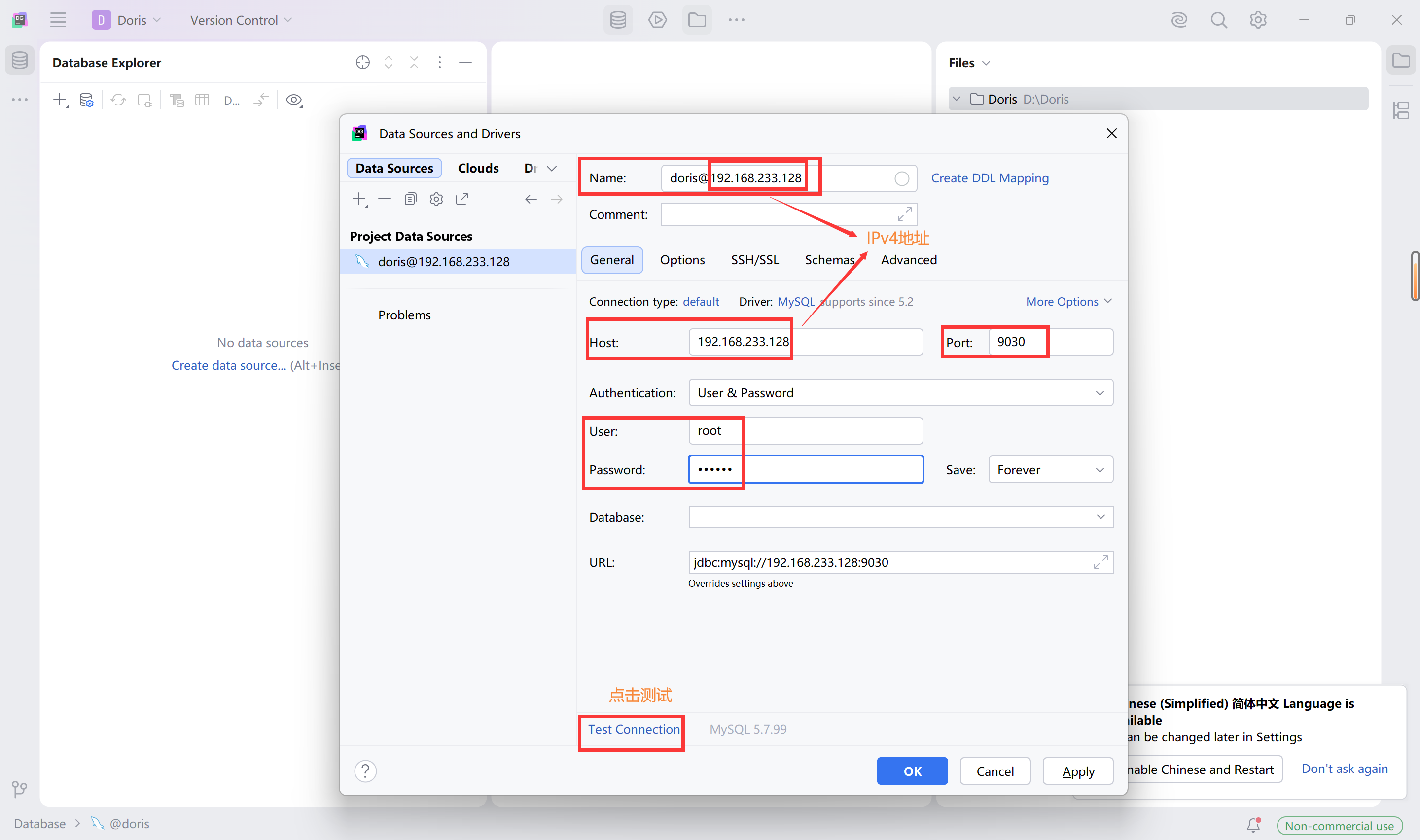
Task: Click the driver settings gear icon in dialog
Action: [436, 199]
